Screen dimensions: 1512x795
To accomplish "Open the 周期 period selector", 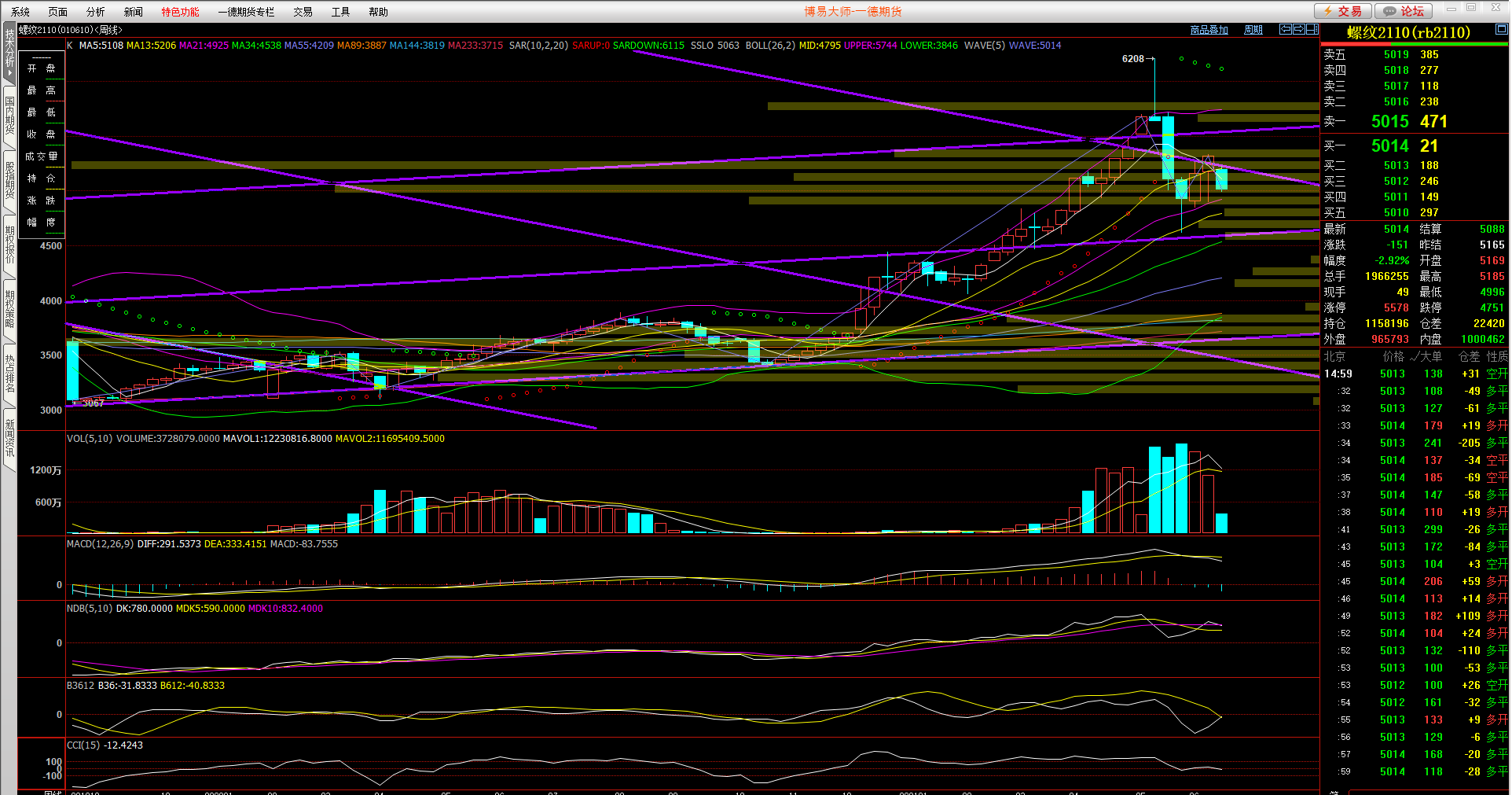I will point(1253,30).
